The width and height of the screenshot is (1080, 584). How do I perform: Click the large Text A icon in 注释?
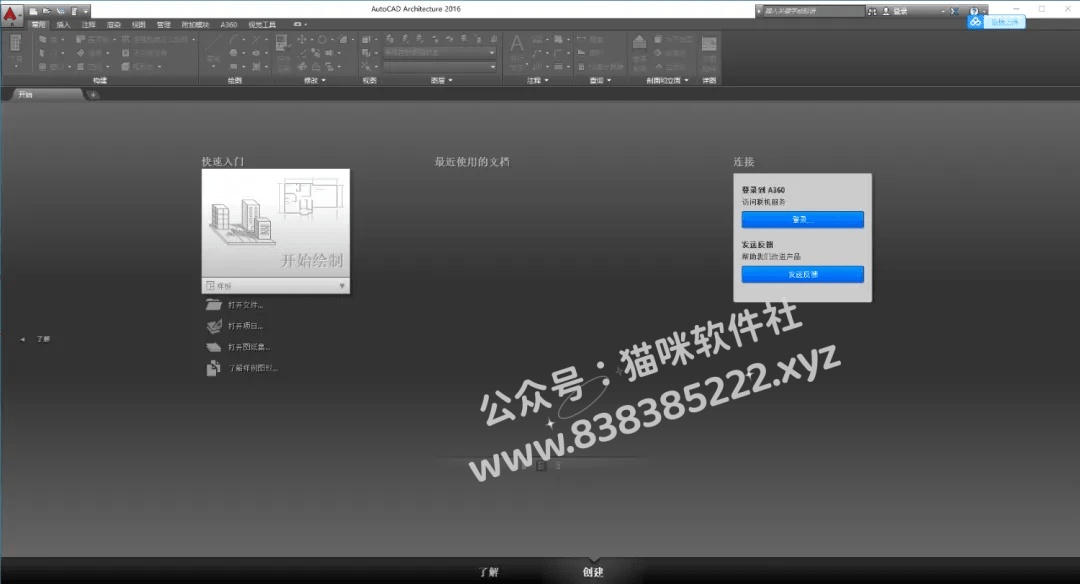517,45
